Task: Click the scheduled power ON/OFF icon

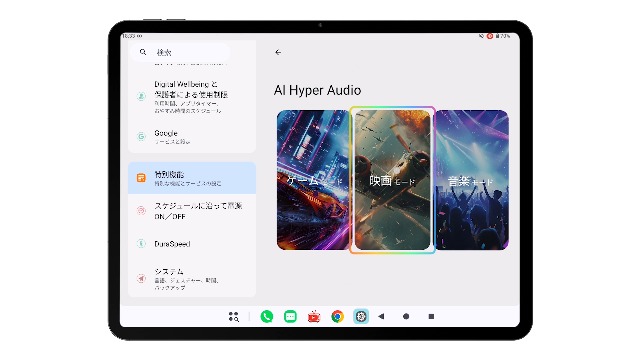Action: pos(141,211)
